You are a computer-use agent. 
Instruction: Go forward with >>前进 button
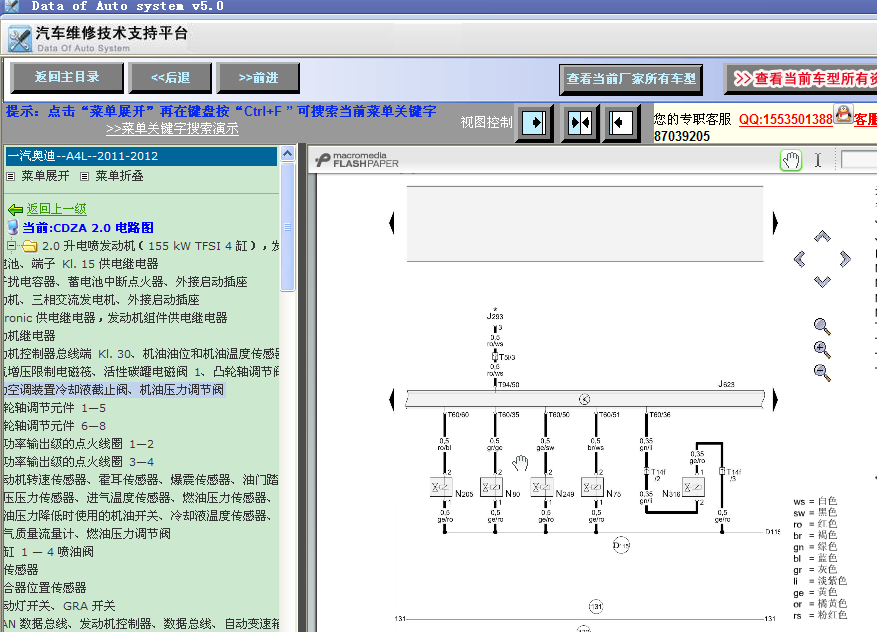258,77
